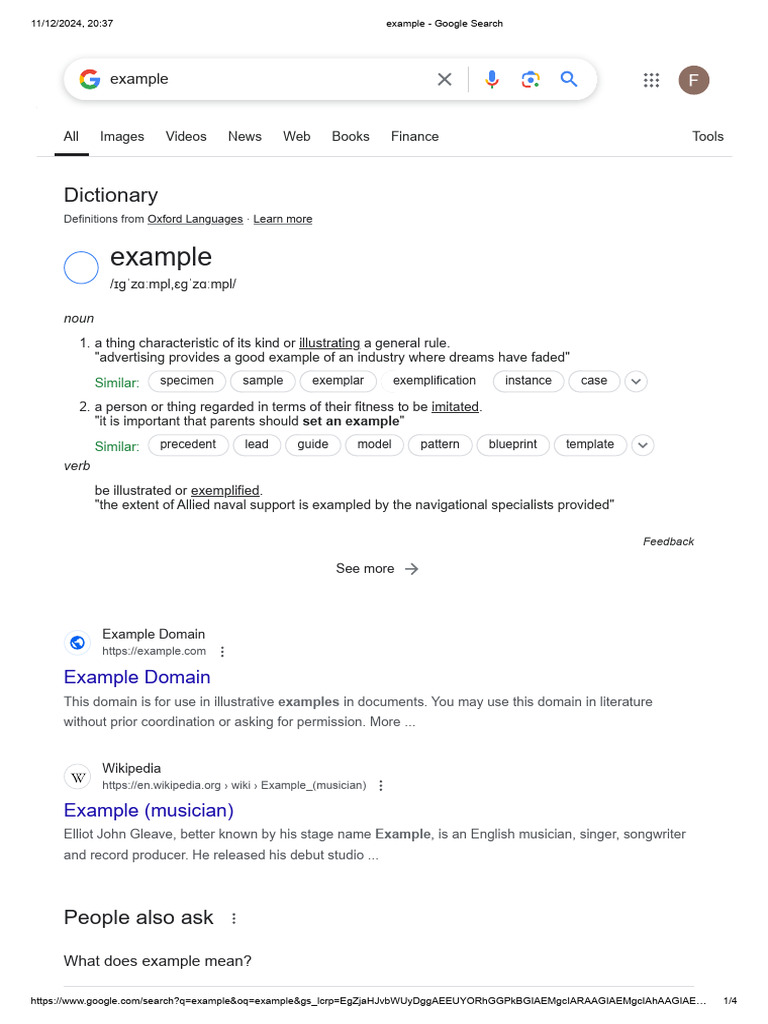Switch to the News tab
The image size is (768, 1024).
[x=245, y=136]
